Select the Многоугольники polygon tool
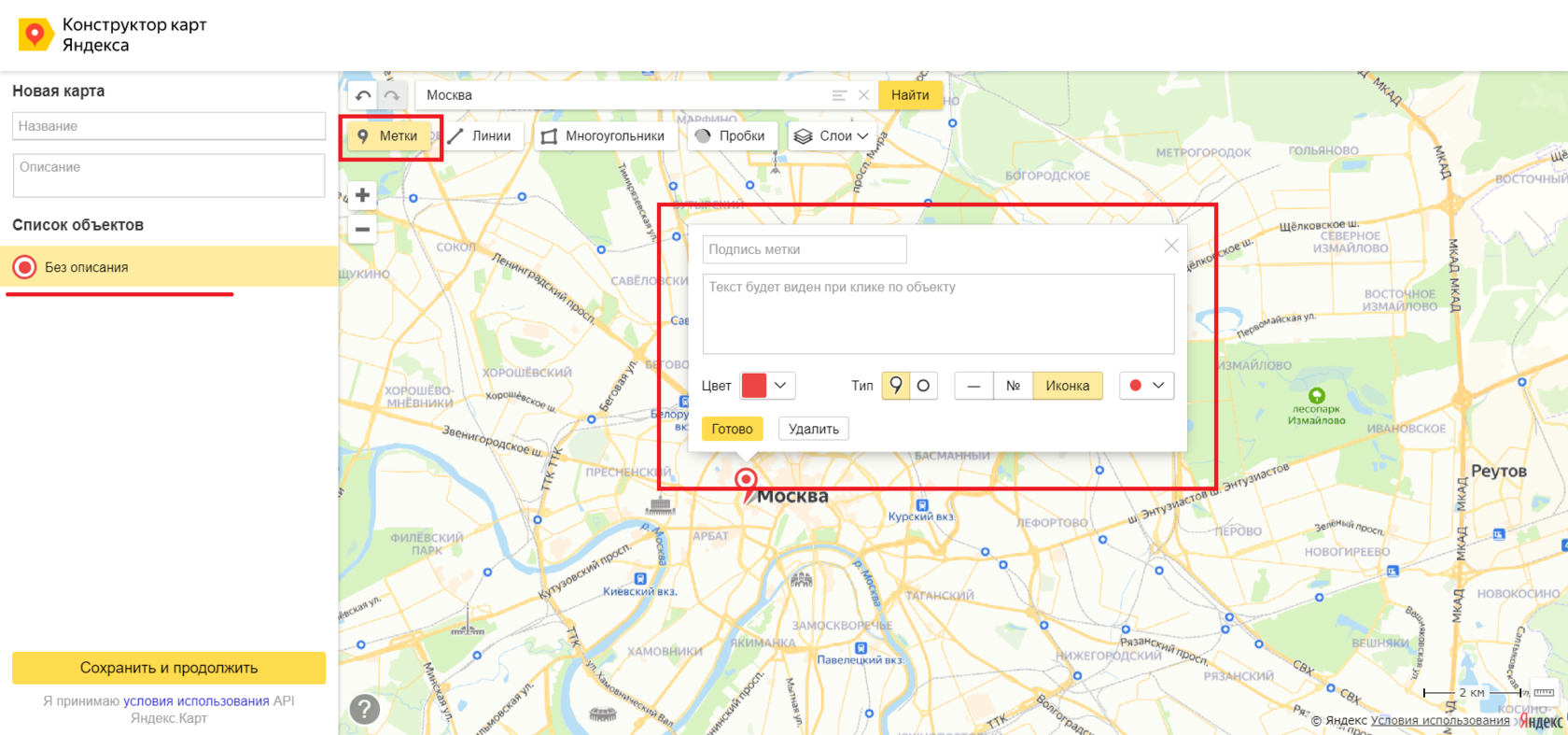 coord(604,136)
